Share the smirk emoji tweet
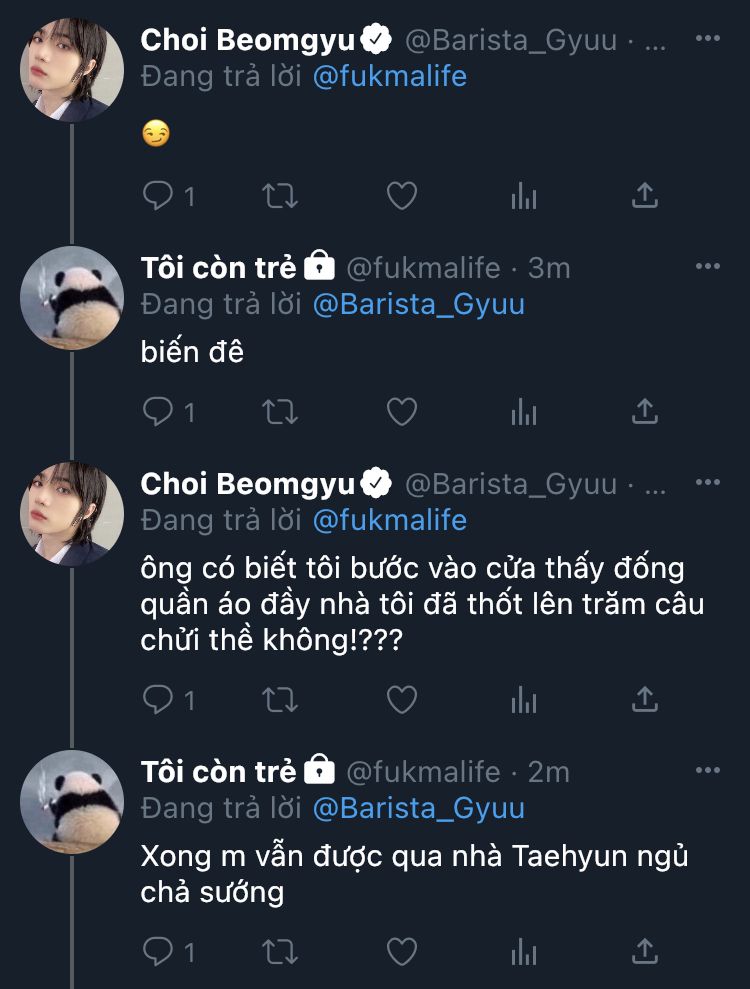 [x=645, y=195]
